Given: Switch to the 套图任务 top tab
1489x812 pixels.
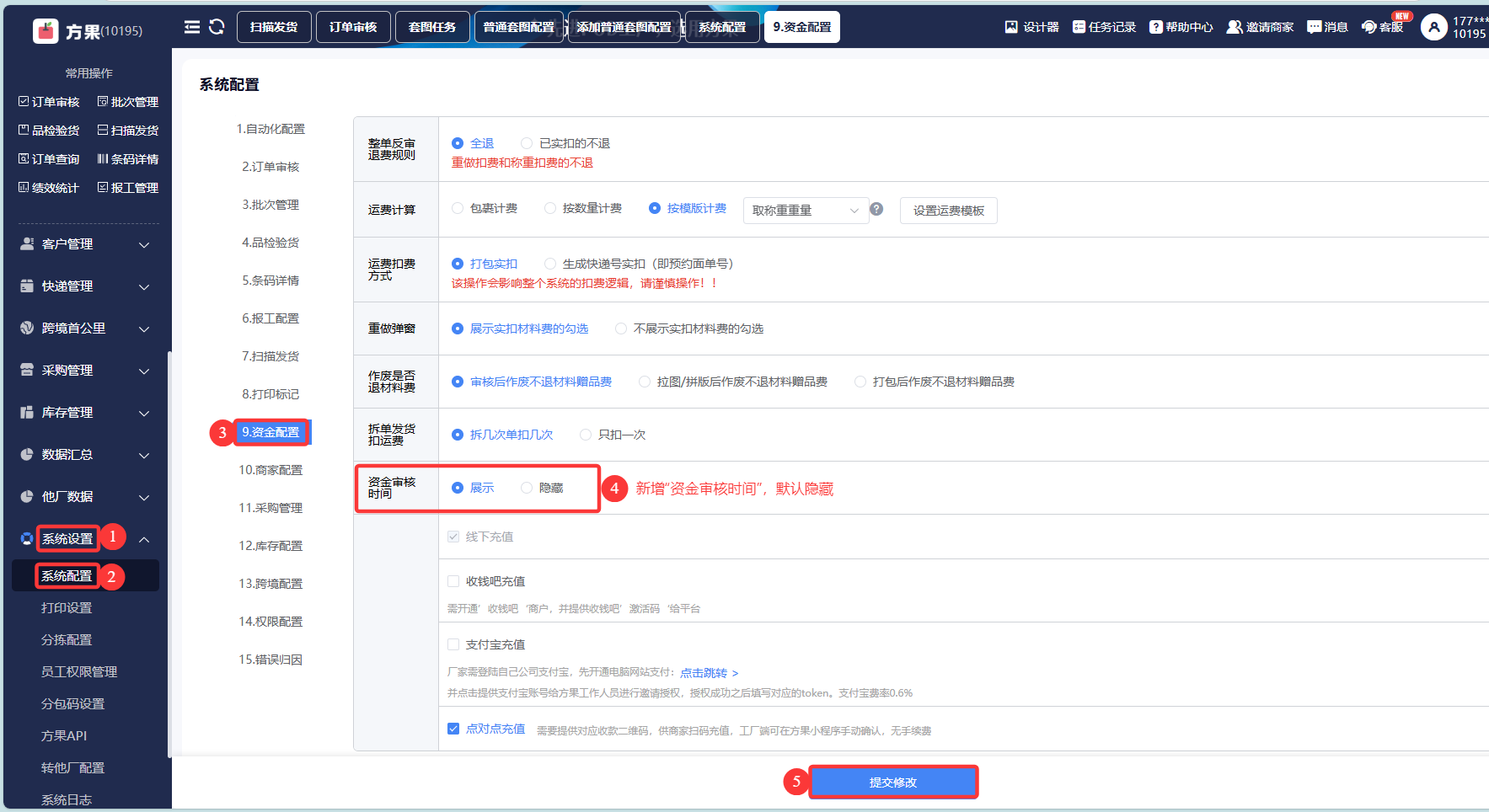Looking at the screenshot, I should tap(432, 27).
